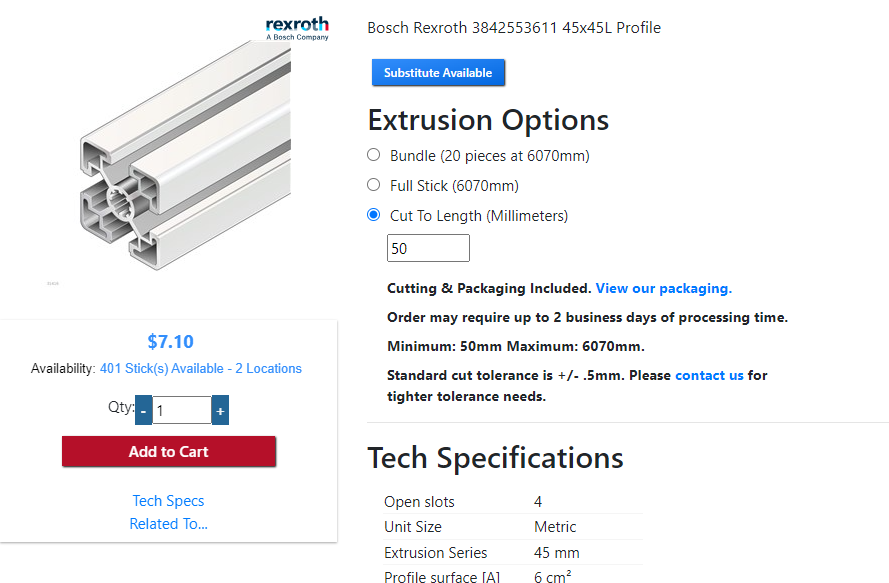Select the Bundle 20 pieces option
The image size is (889, 583).
pyautogui.click(x=374, y=155)
